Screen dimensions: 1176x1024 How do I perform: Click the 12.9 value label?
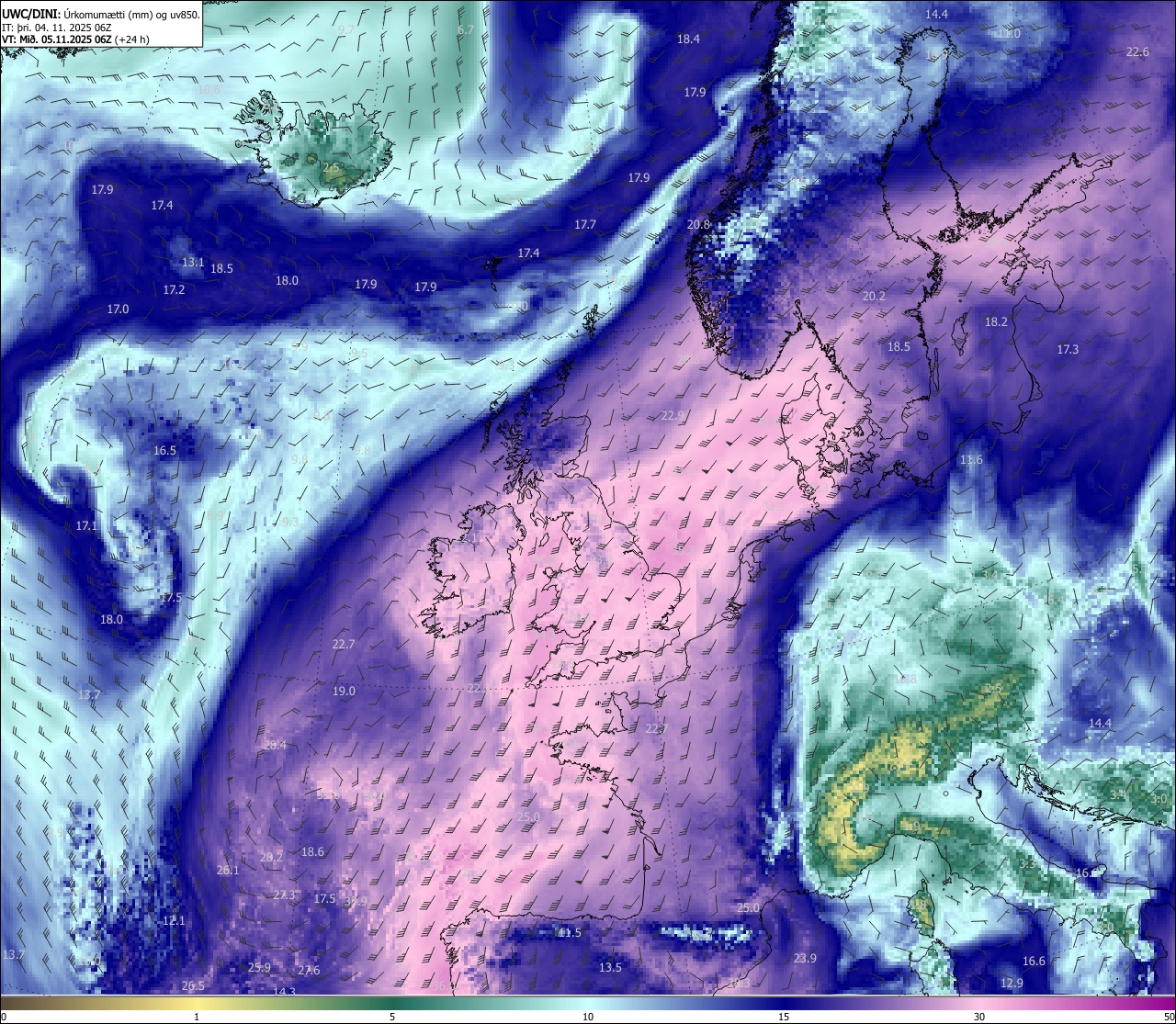tap(1012, 983)
